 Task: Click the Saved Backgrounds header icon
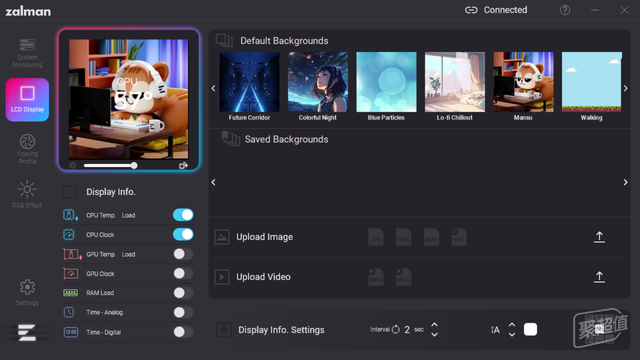click(x=231, y=139)
